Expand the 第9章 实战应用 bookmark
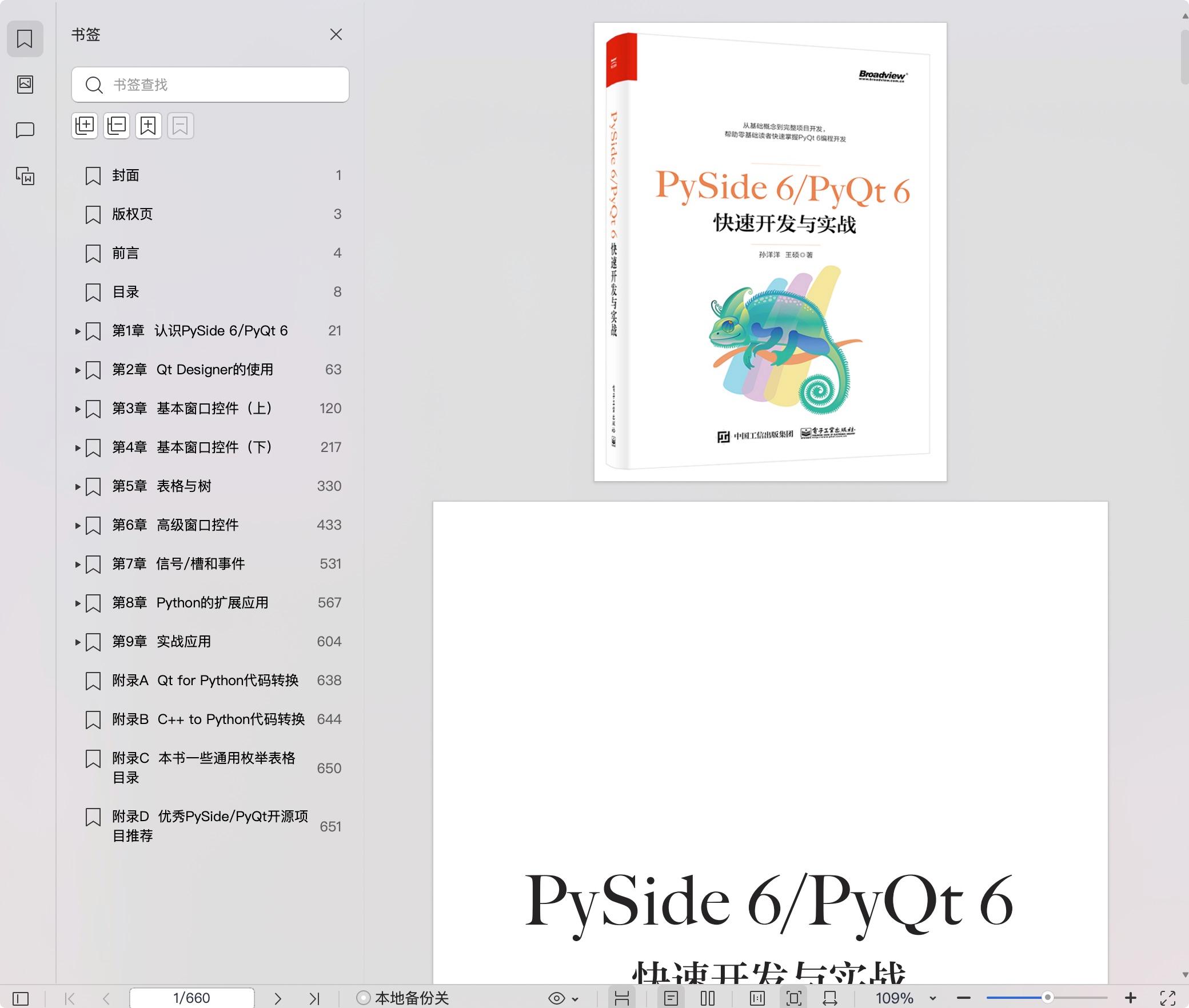Image resolution: width=1189 pixels, height=1008 pixels. (78, 642)
